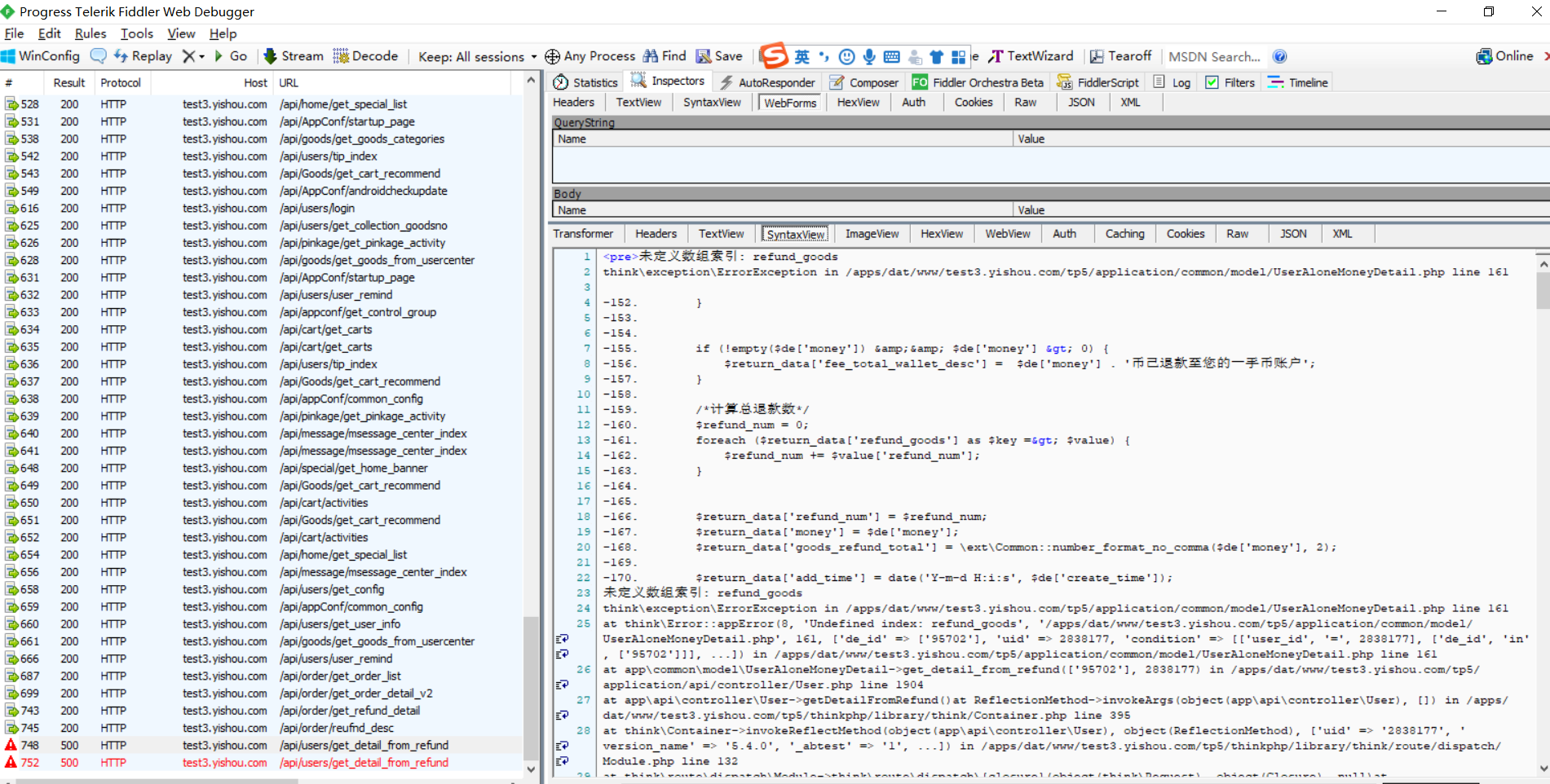Switch to the Timeline tab
This screenshot has width=1550, height=784.
(1298, 82)
